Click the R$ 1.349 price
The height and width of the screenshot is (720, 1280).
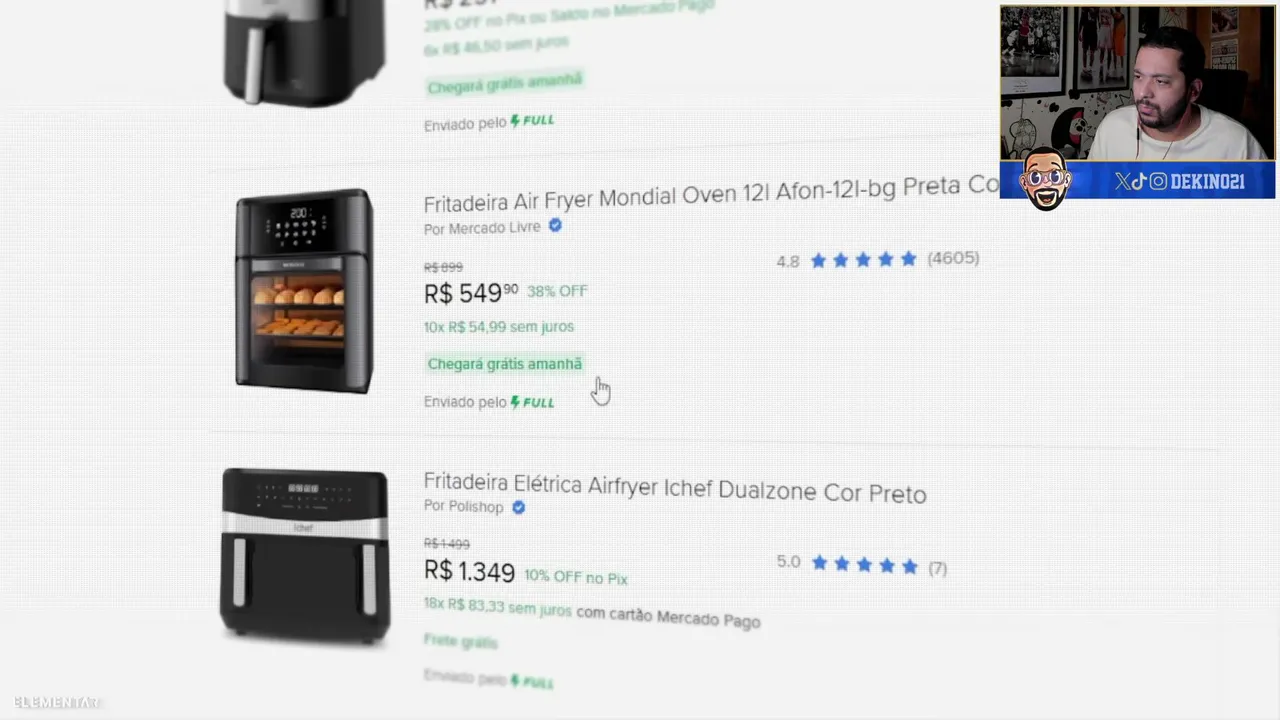(469, 571)
